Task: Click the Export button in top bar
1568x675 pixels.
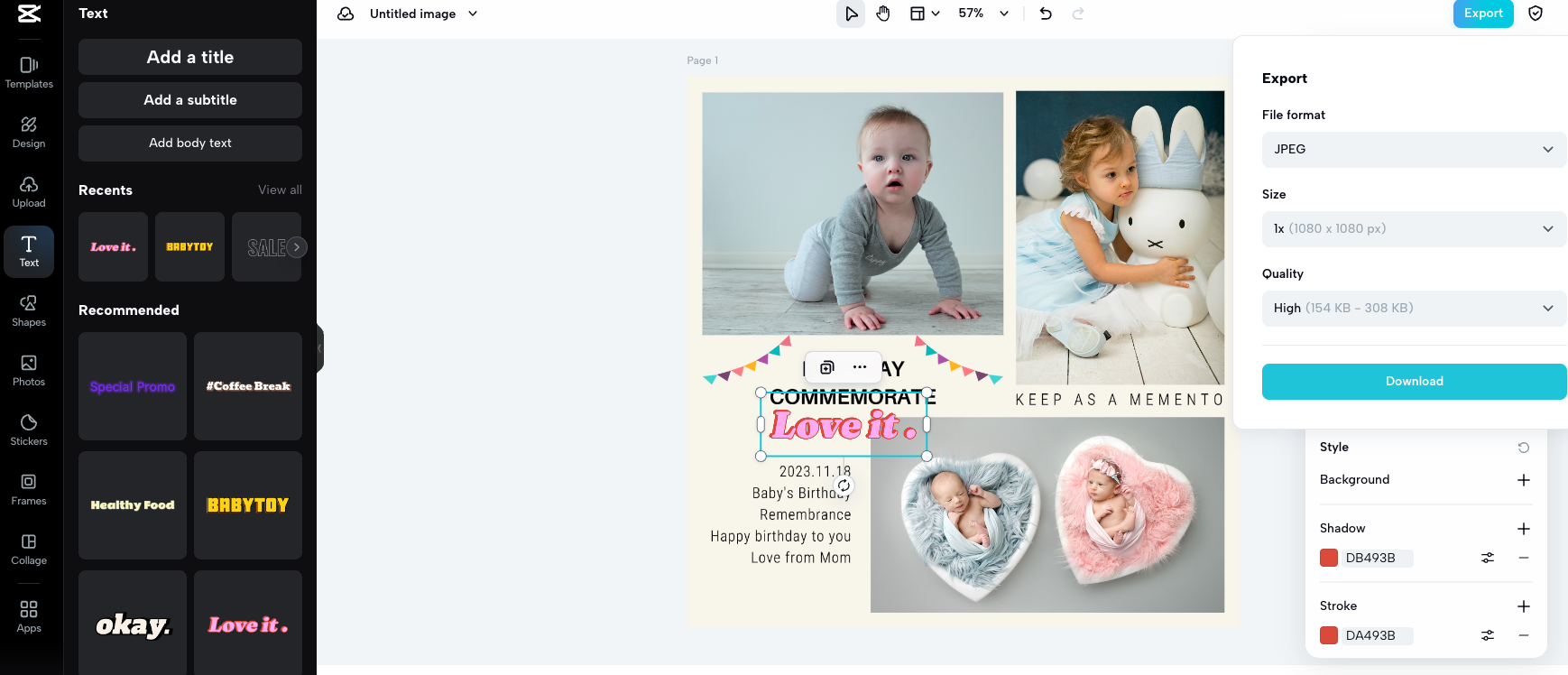Action: 1483,14
